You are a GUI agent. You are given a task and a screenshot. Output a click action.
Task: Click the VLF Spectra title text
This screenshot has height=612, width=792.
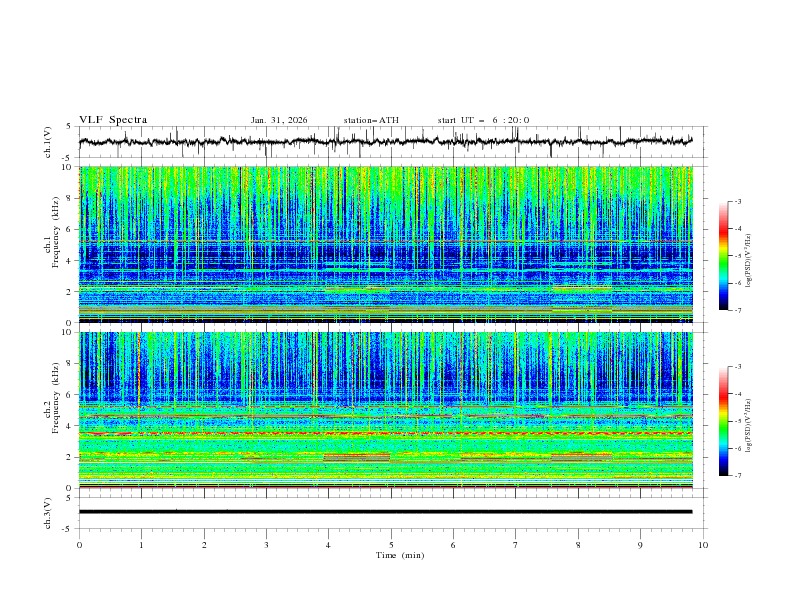pyautogui.click(x=113, y=120)
